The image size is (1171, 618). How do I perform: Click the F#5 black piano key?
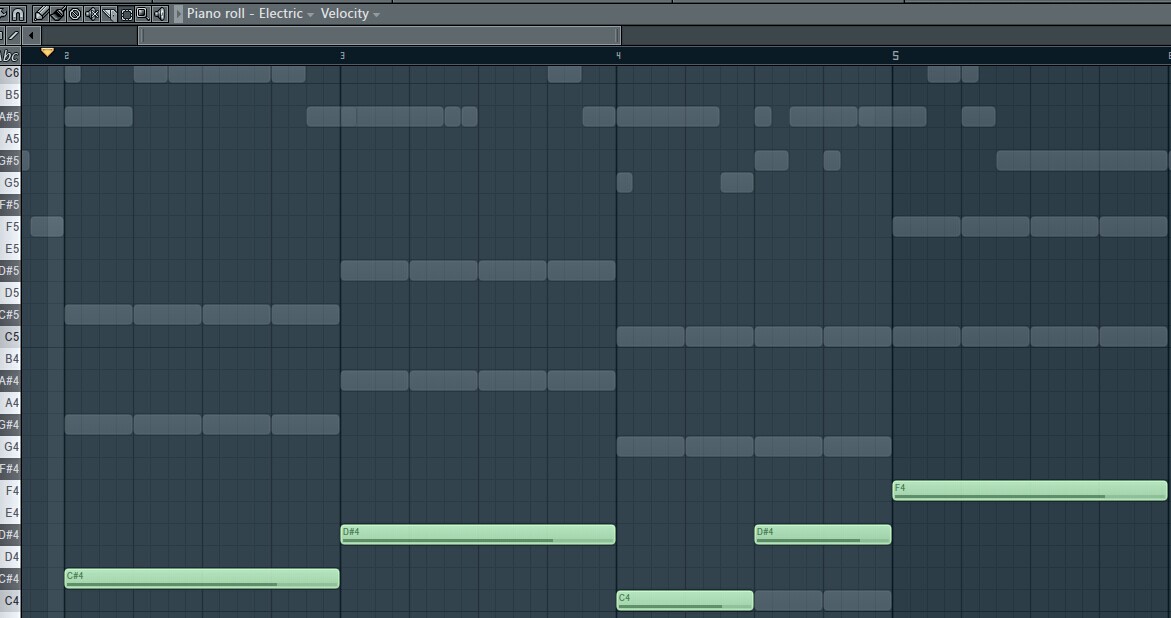click(x=9, y=205)
